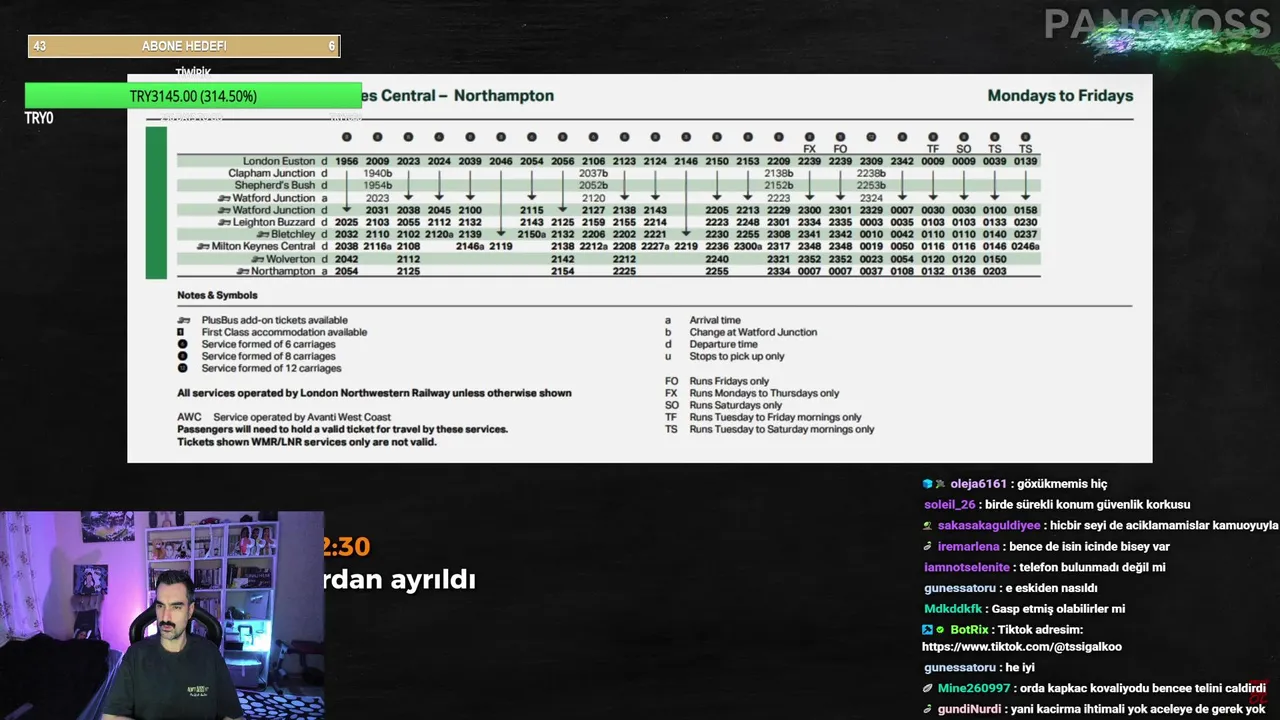Click the 2042 Wolverton departure time
This screenshot has height=720, width=1280.
[347, 259]
